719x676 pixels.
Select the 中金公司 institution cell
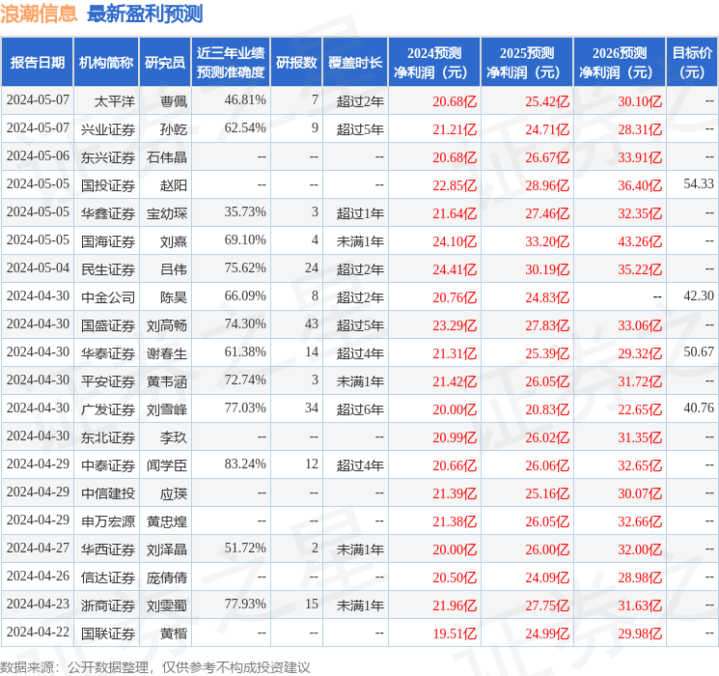tap(108, 297)
